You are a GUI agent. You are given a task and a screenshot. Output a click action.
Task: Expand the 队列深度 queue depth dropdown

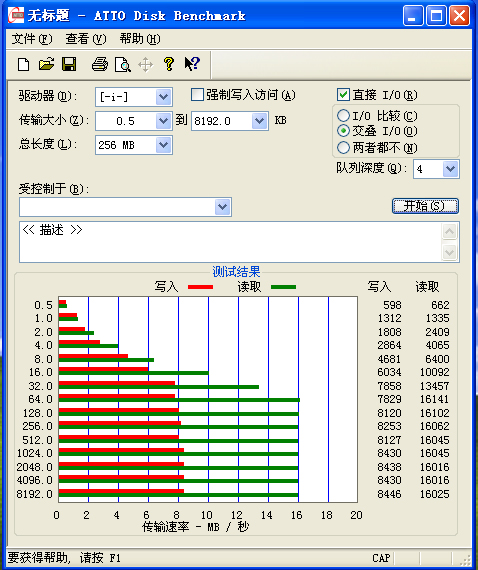(x=450, y=169)
